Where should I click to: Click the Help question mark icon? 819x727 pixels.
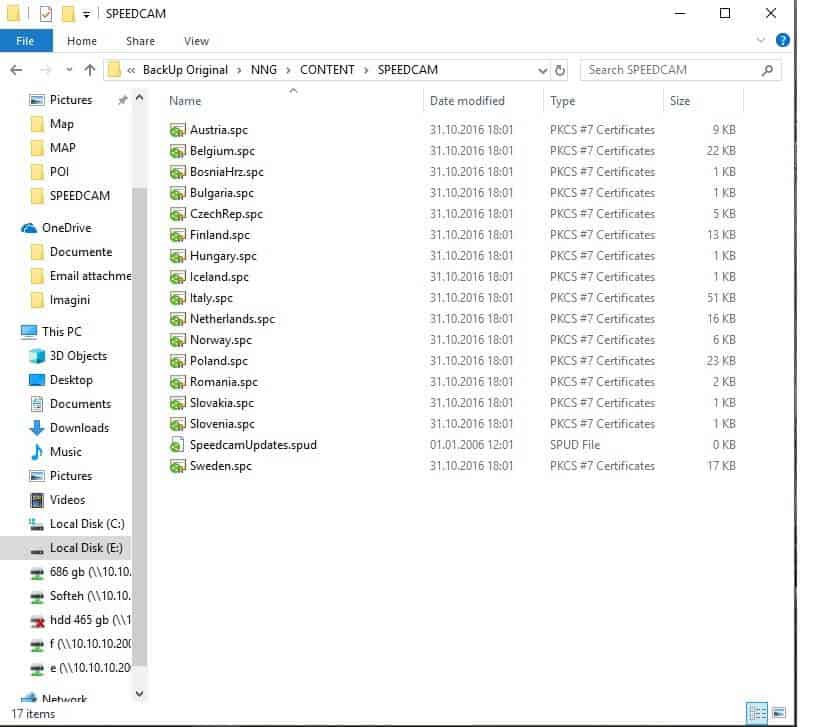(782, 41)
